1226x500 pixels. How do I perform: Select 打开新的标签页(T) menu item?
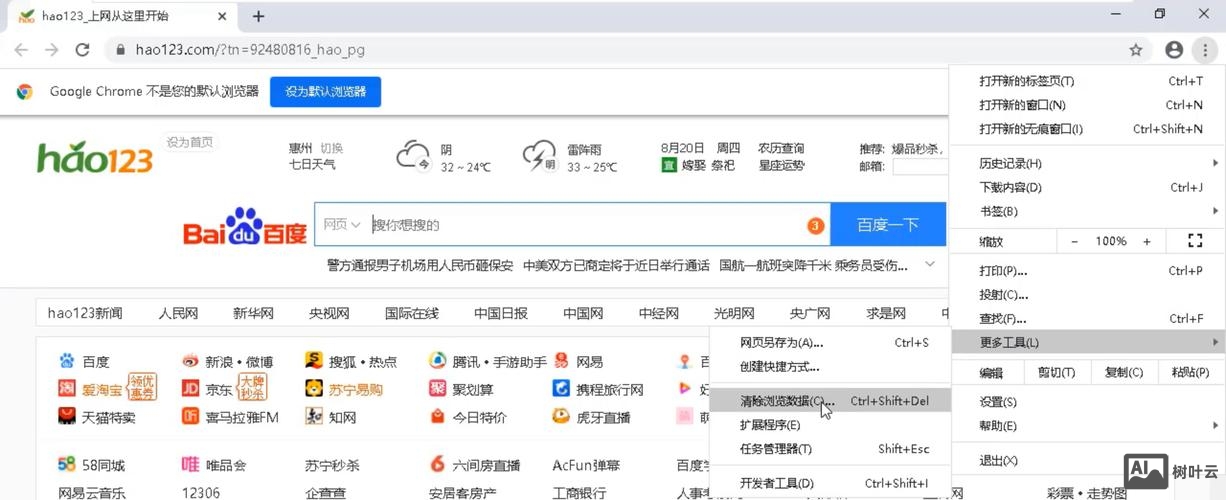[1087, 81]
